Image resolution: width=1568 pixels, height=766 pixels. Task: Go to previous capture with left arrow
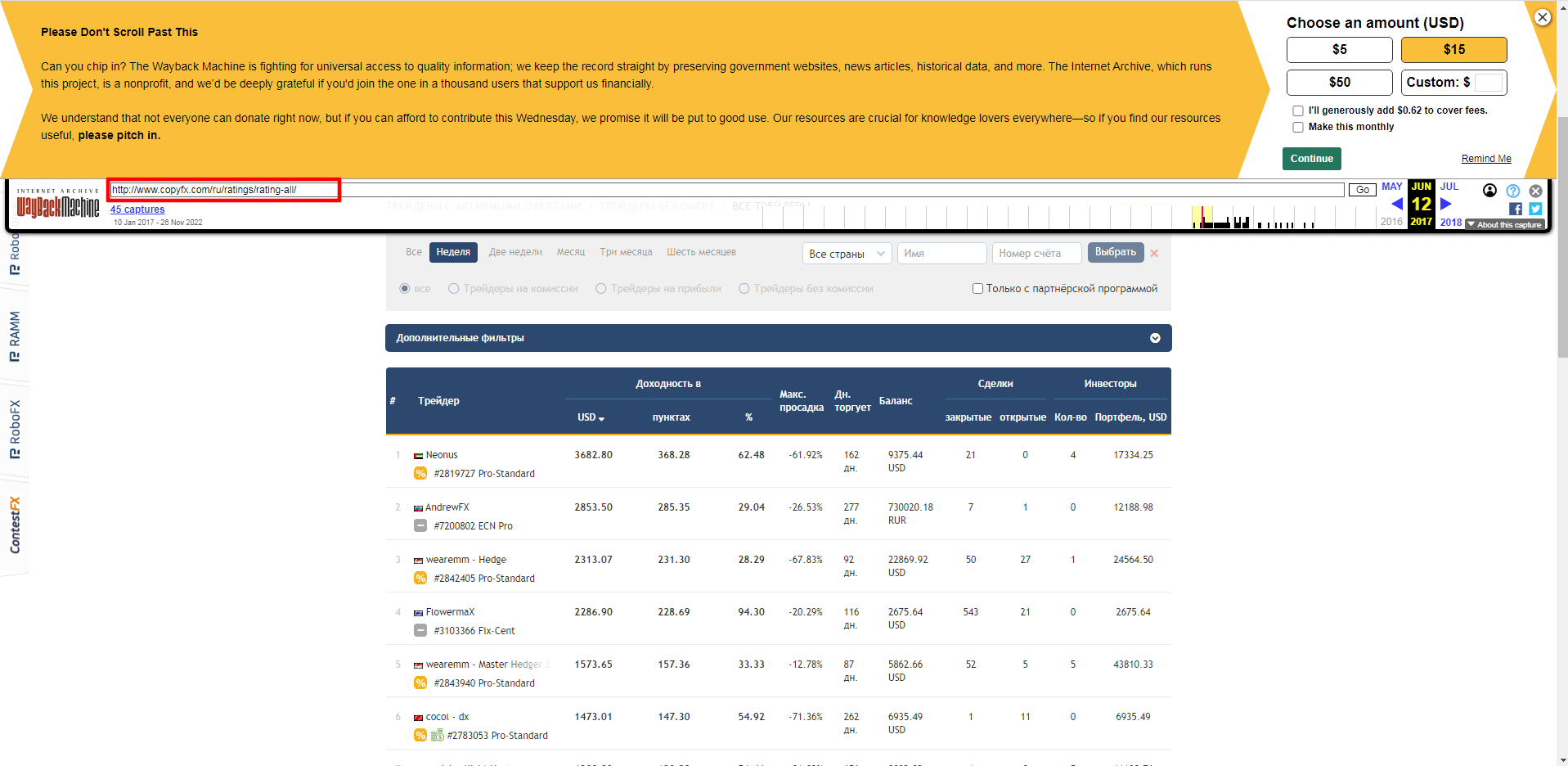tap(1397, 204)
